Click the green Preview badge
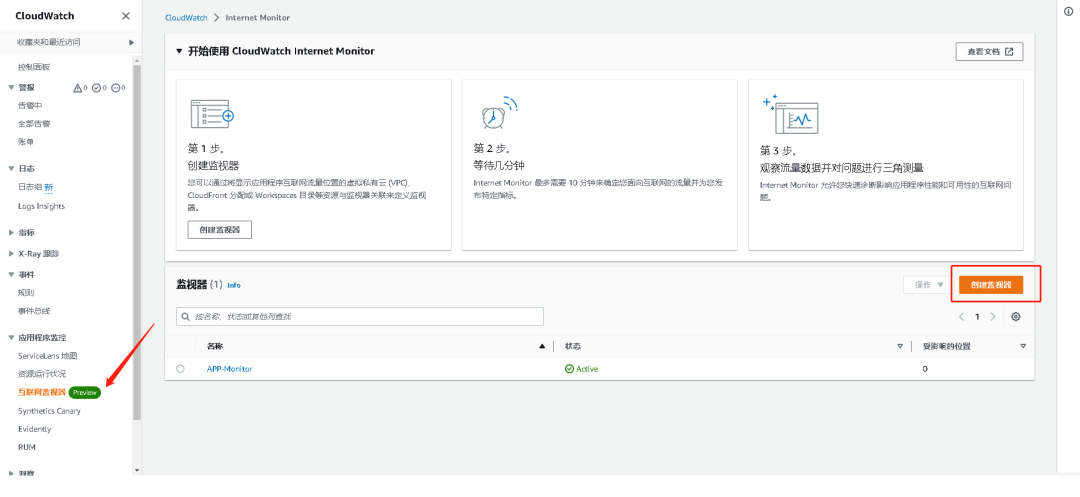This screenshot has width=1080, height=497. pos(85,392)
